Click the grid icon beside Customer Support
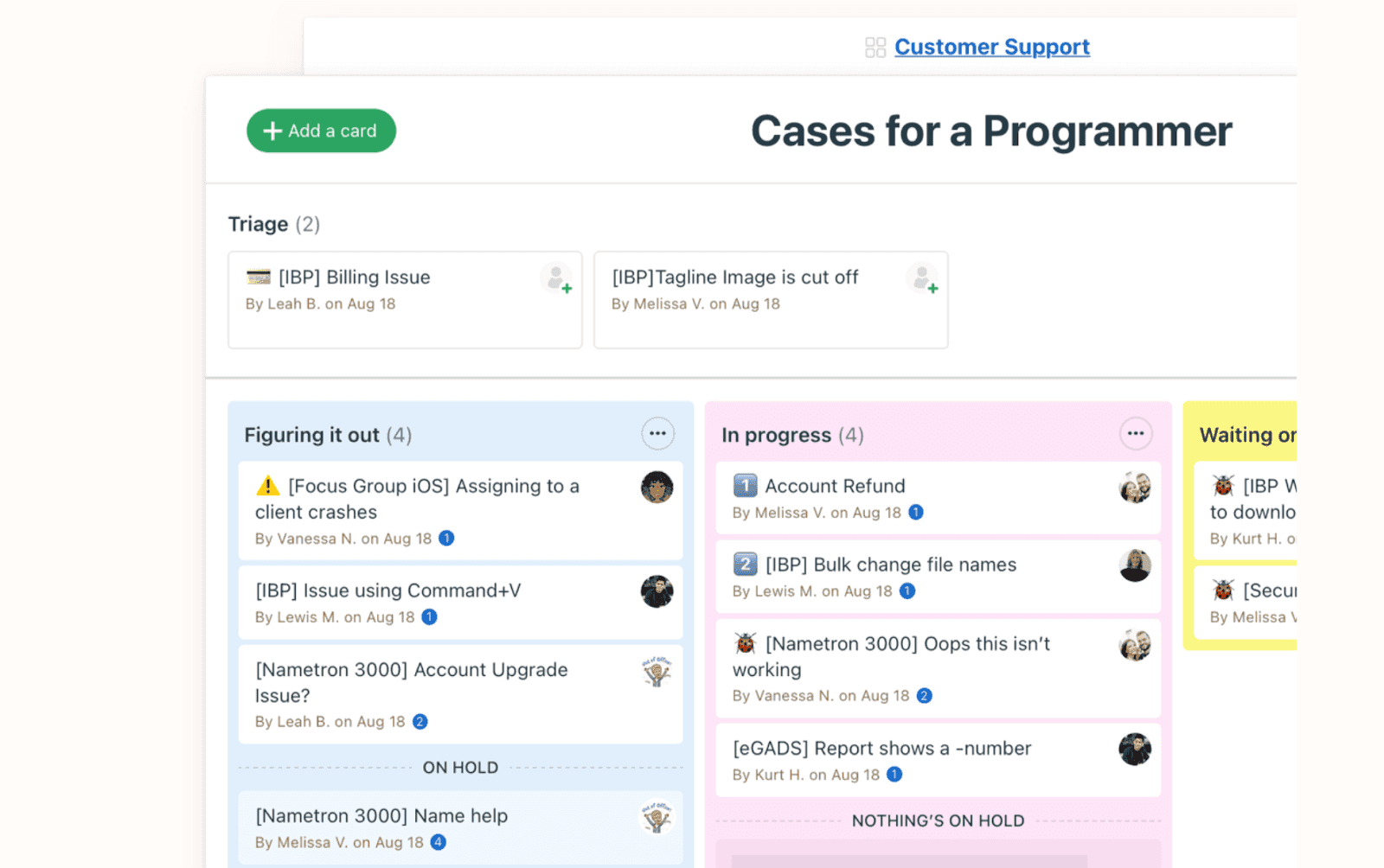This screenshot has width=1384, height=868. tap(874, 46)
